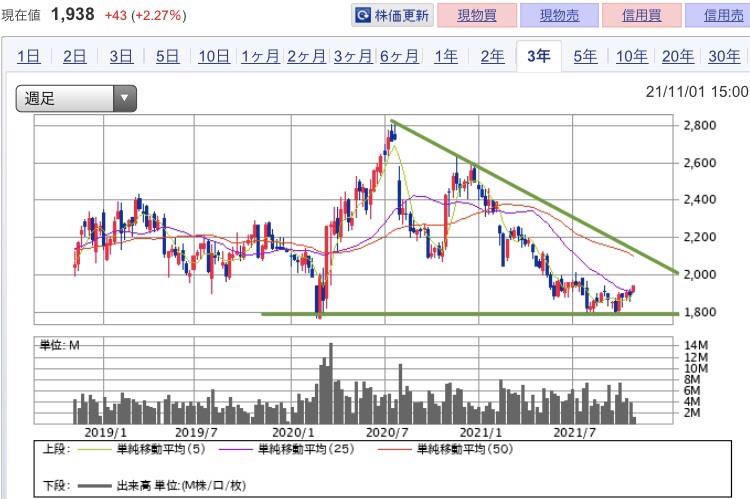
Task: Click the +43 (+2.27%) change text
Action: coord(145,15)
